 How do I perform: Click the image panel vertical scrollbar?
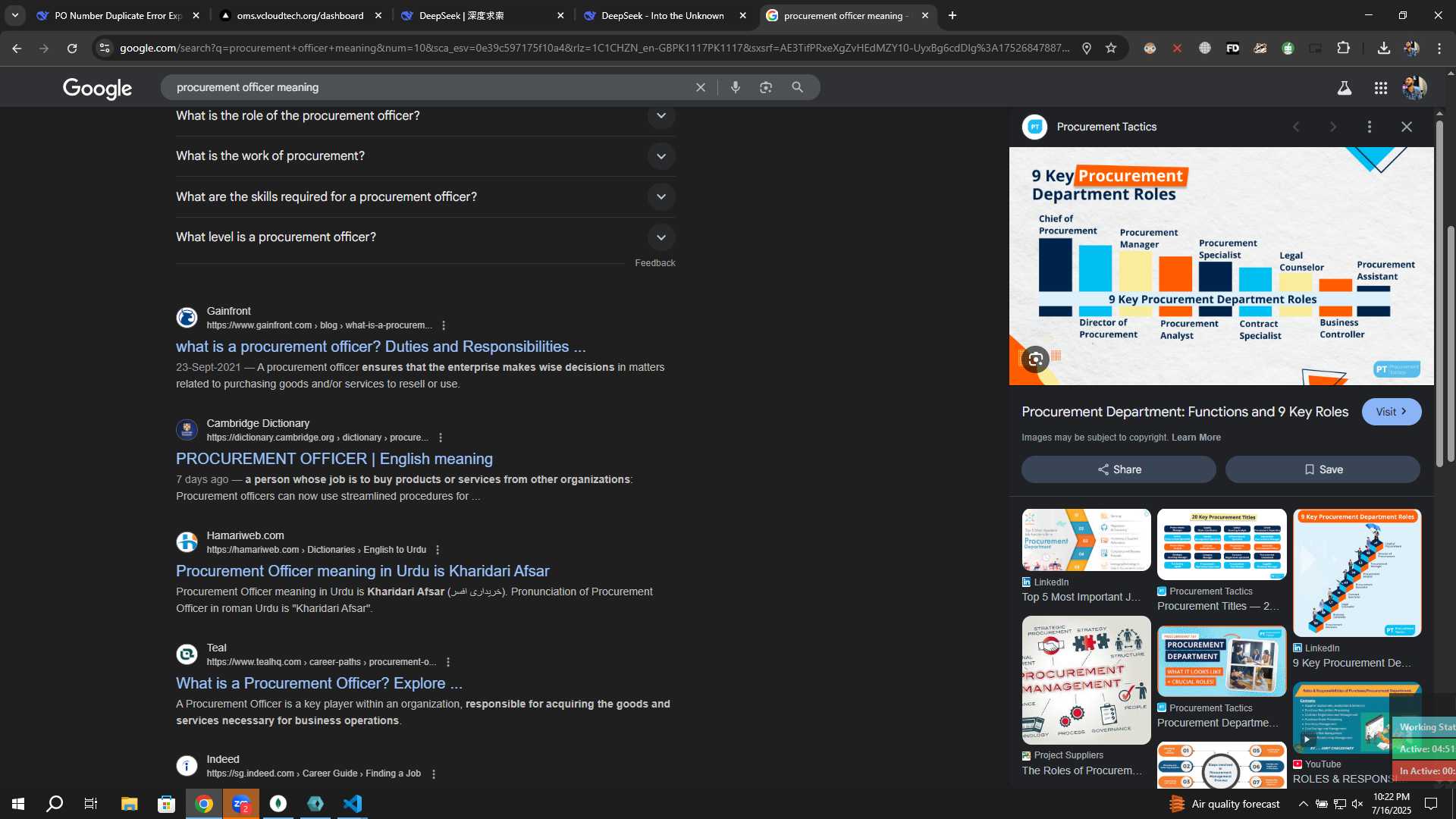point(1439,293)
